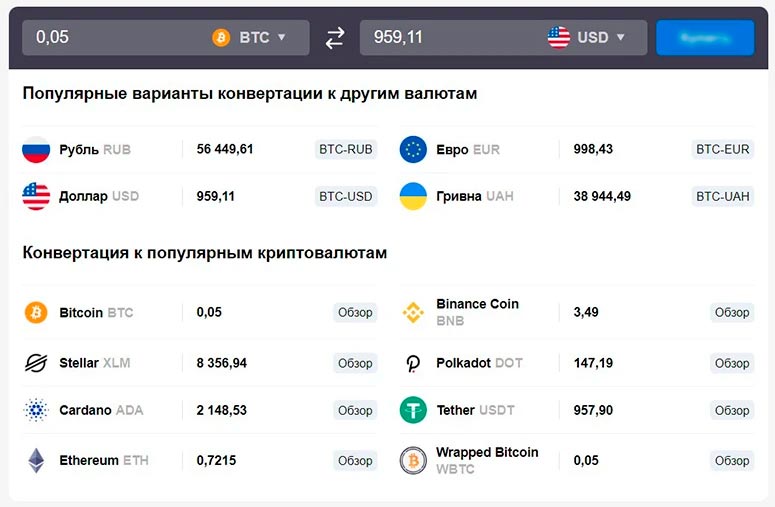Click the Wrapped Bitcoin logo icon
Screen dimensions: 775x507
(x=413, y=461)
